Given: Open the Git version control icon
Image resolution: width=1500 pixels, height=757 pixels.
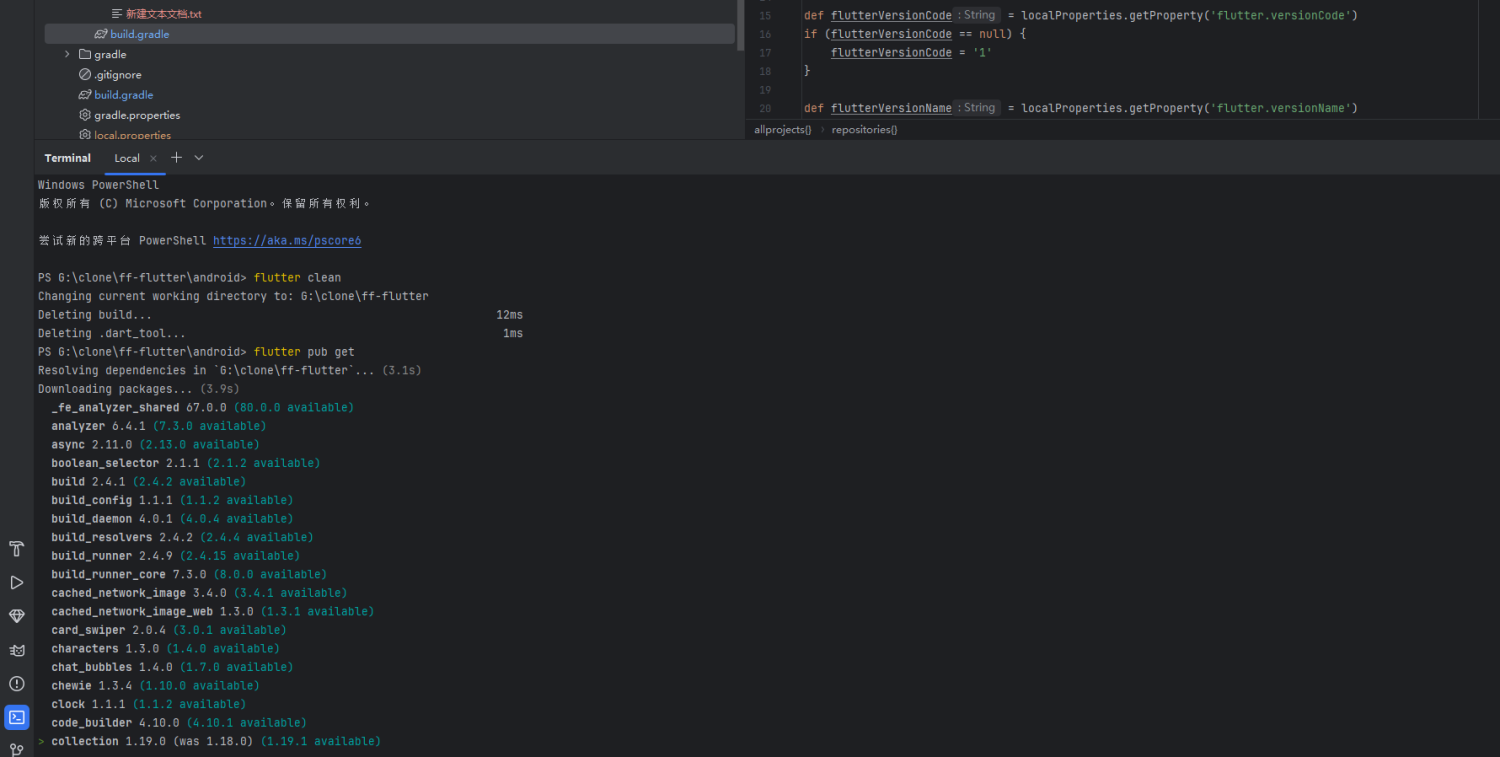Looking at the screenshot, I should [x=16, y=749].
